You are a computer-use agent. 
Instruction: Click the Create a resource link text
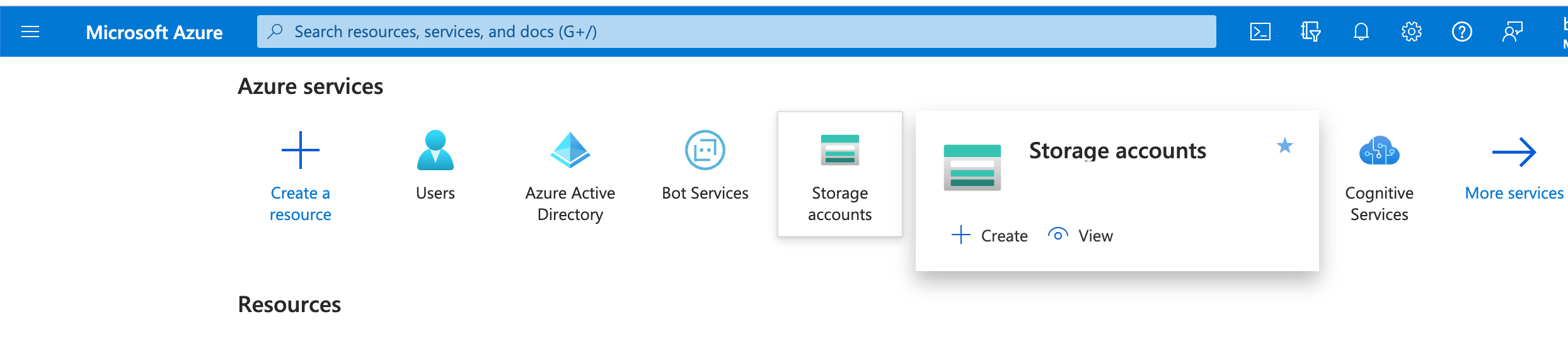click(301, 204)
